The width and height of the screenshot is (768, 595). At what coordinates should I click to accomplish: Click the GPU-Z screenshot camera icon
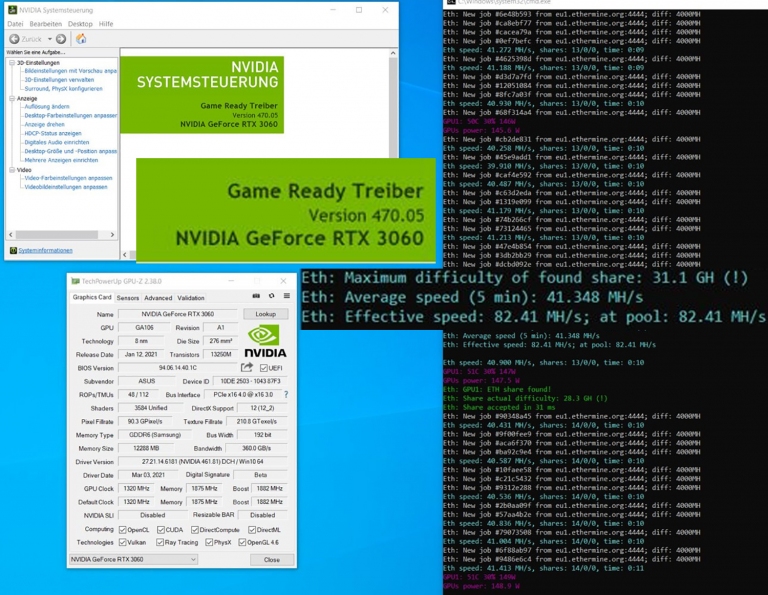[x=256, y=296]
